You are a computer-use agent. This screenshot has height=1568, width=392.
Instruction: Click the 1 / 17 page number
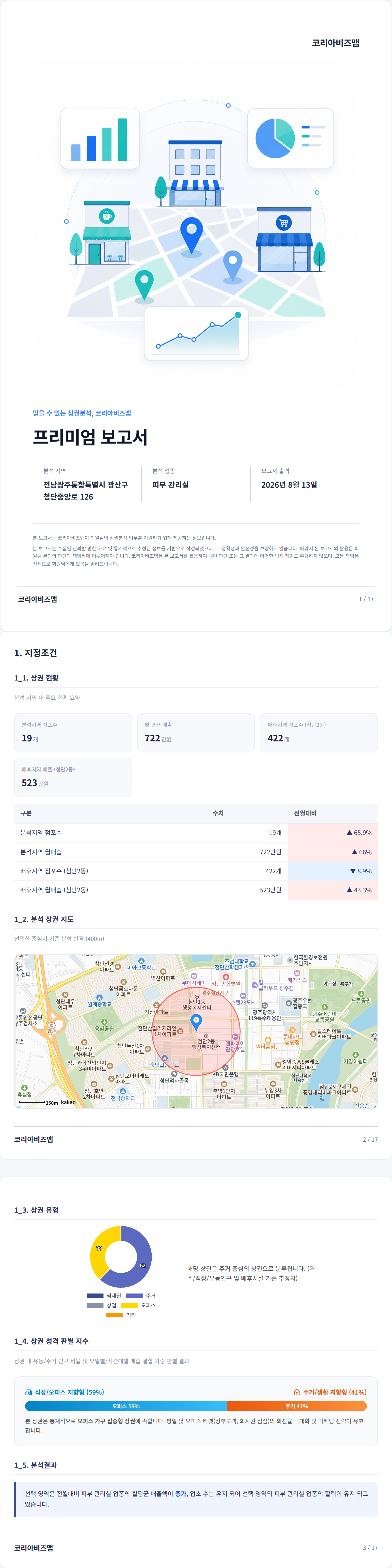366,599
